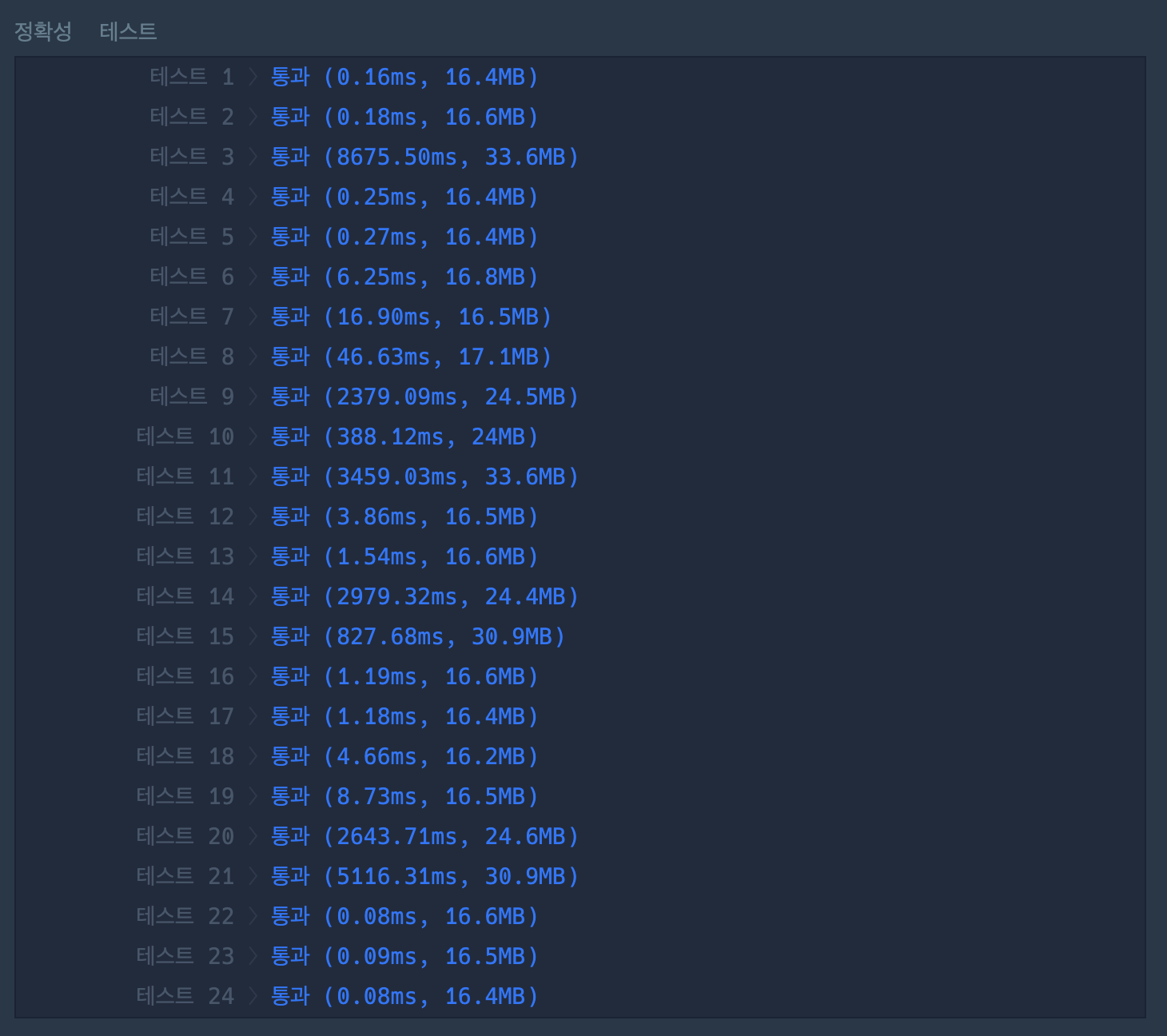
Task: Select 테스트 23 result 0.09ms
Action: pyautogui.click(x=405, y=956)
